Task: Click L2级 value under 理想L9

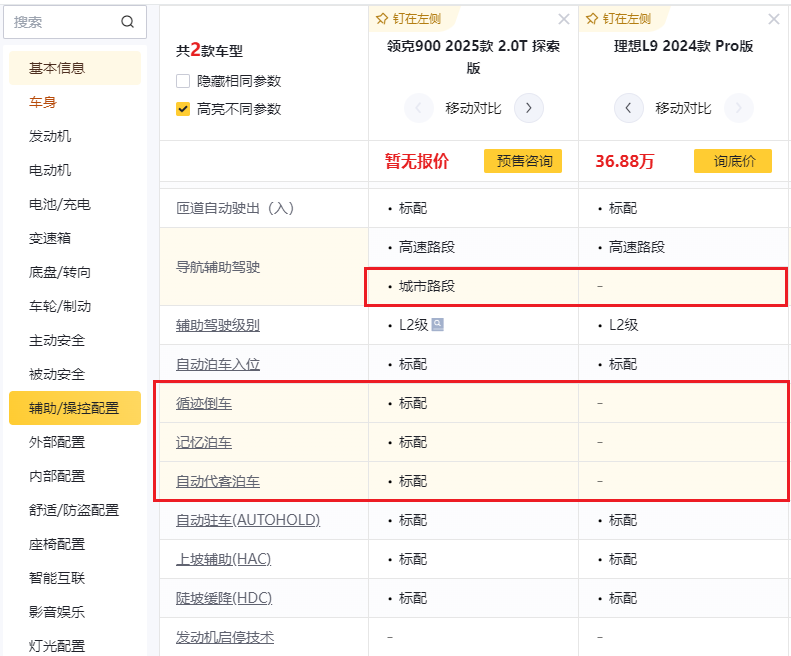Action: pyautogui.click(x=624, y=325)
